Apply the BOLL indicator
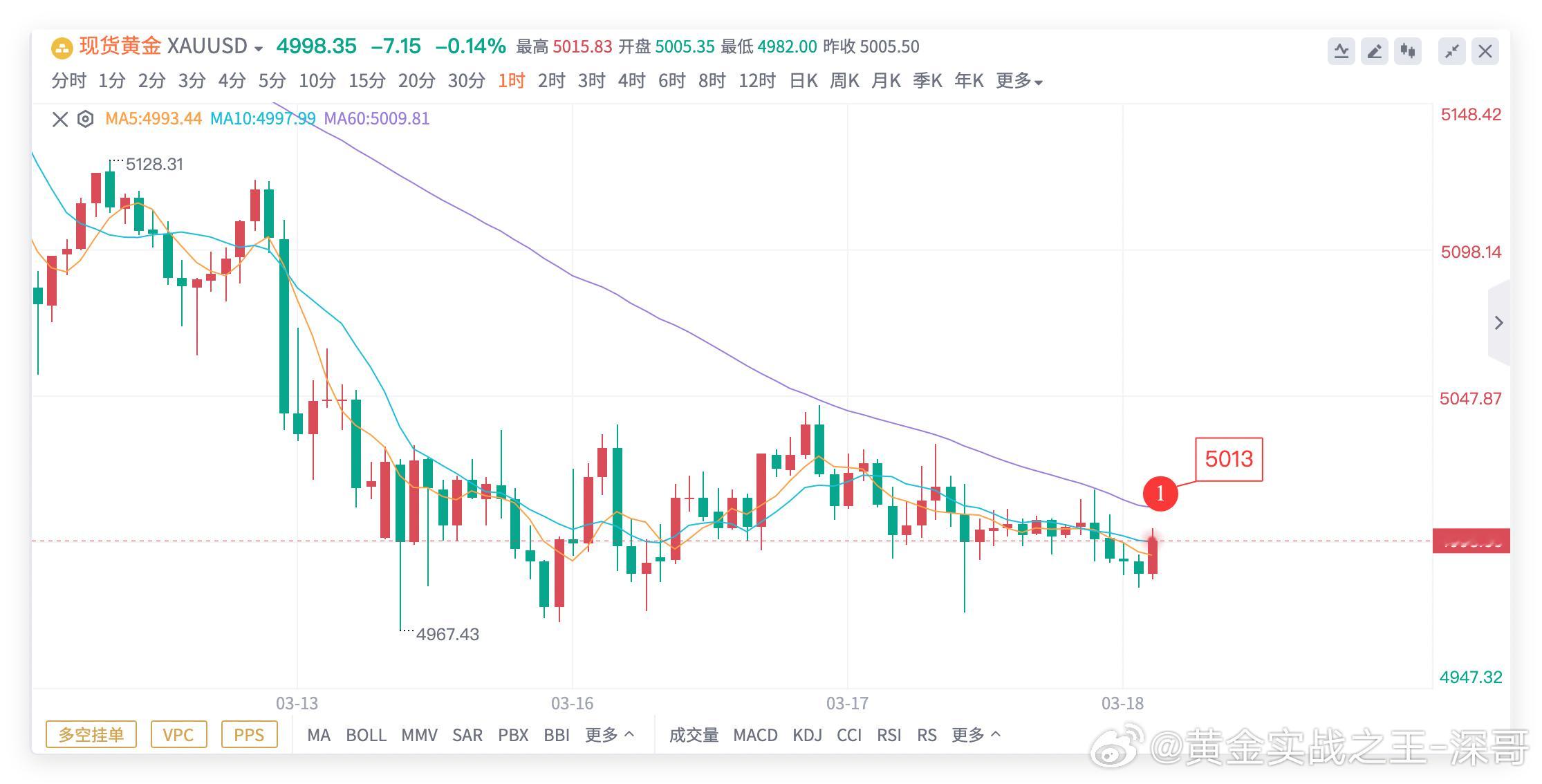The height and width of the screenshot is (784, 1542). (x=366, y=735)
